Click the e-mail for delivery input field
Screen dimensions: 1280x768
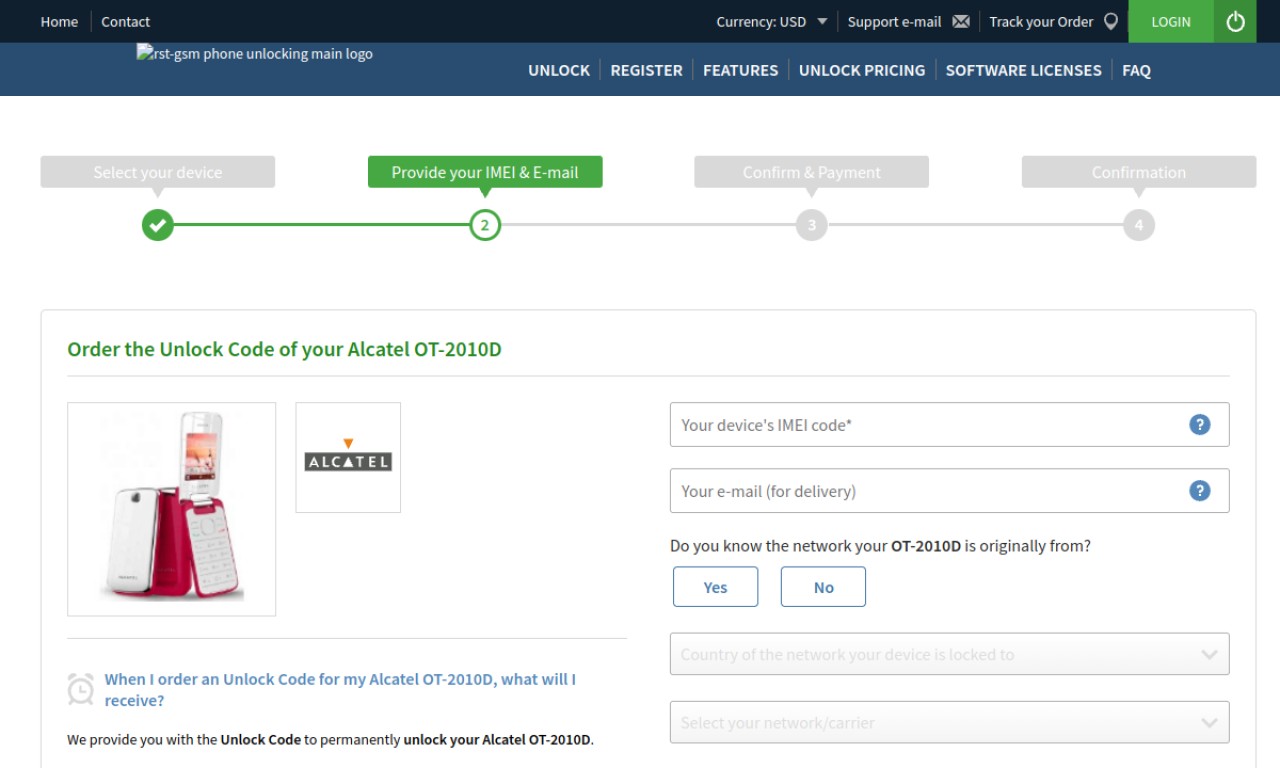[949, 490]
